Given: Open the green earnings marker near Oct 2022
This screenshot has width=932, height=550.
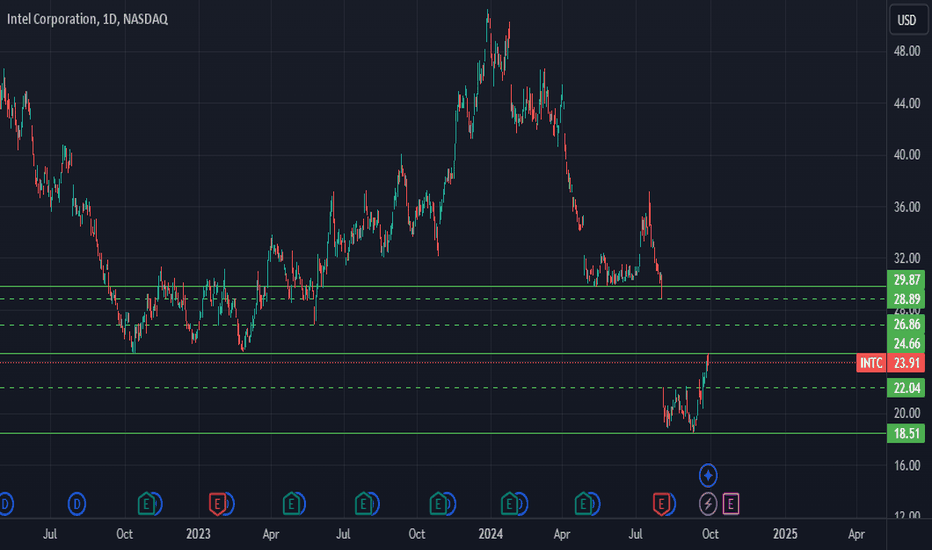Looking at the screenshot, I should [146, 504].
